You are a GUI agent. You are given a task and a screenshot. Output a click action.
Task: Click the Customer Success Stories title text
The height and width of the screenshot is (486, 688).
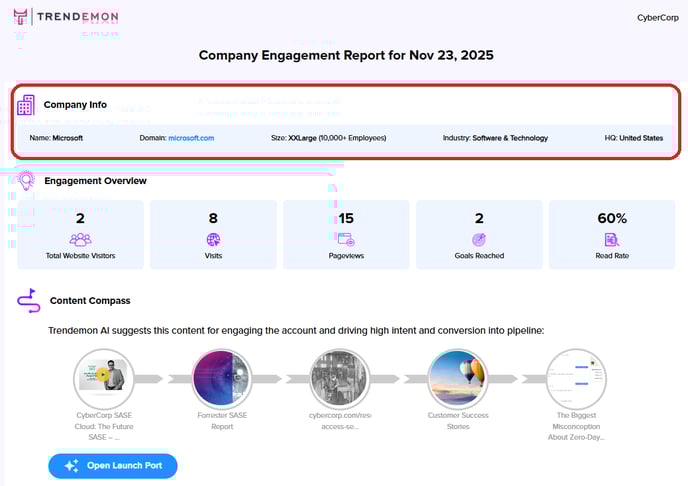[457, 420]
